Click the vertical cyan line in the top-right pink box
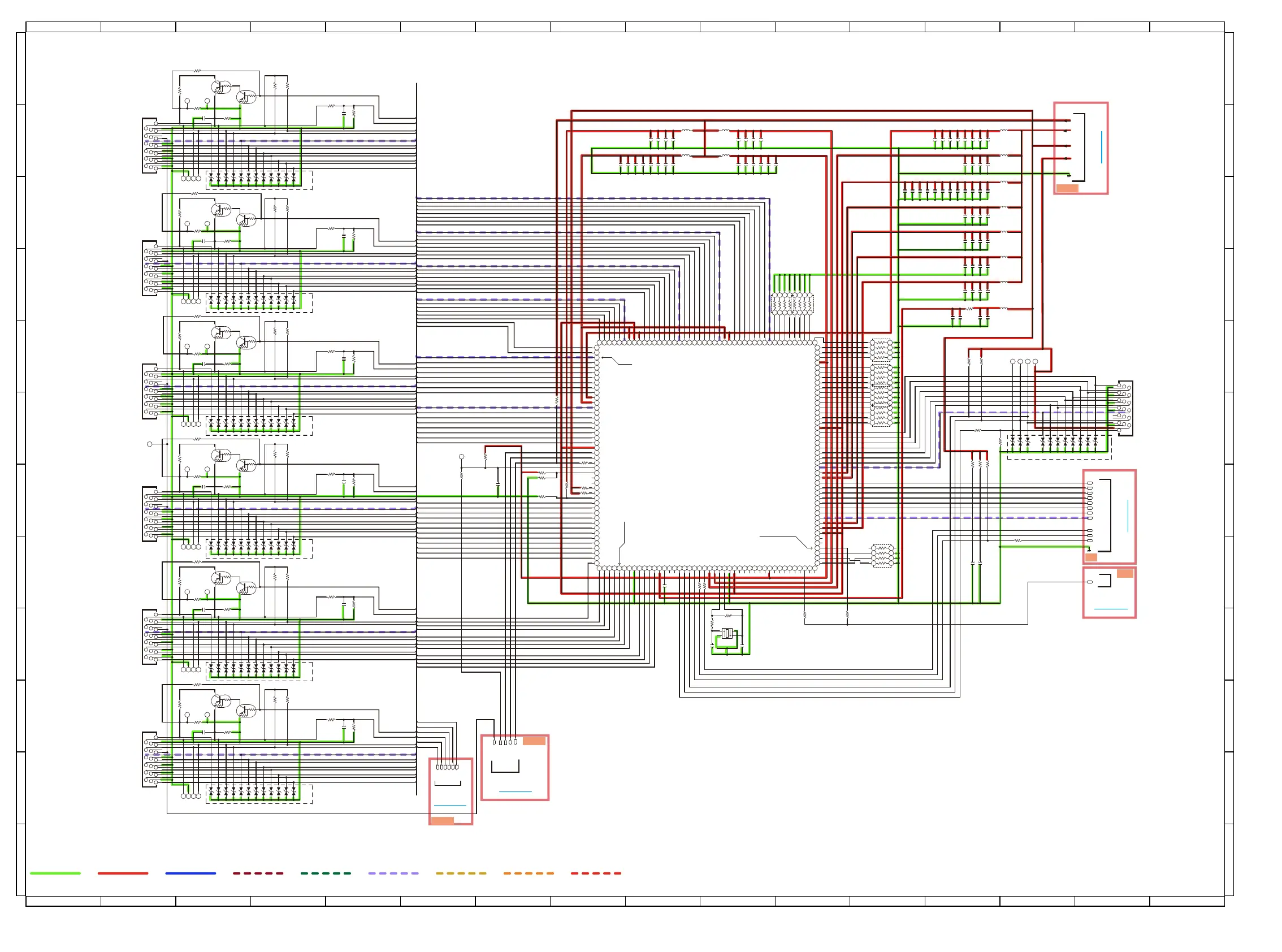Image resolution: width=1282 pixels, height=952 pixels. point(1101,147)
